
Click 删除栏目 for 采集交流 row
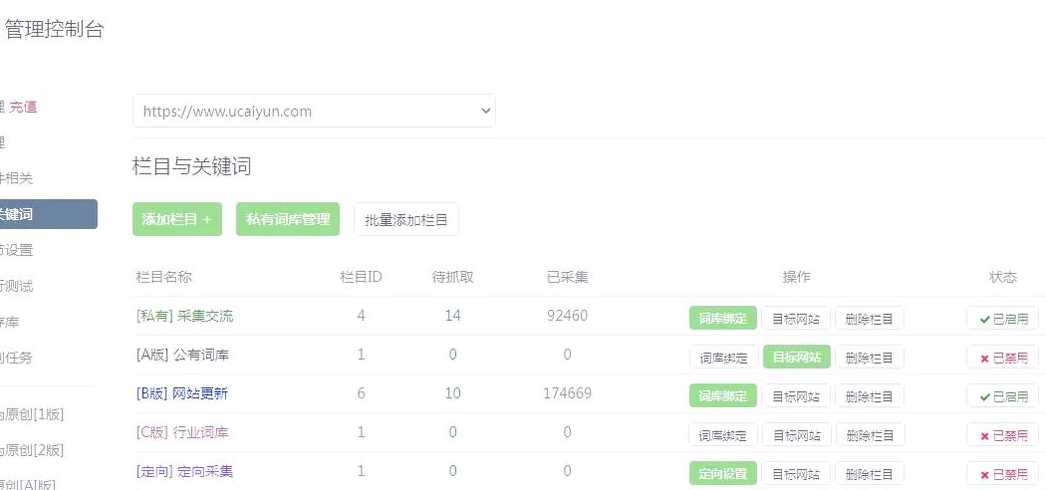[869, 319]
